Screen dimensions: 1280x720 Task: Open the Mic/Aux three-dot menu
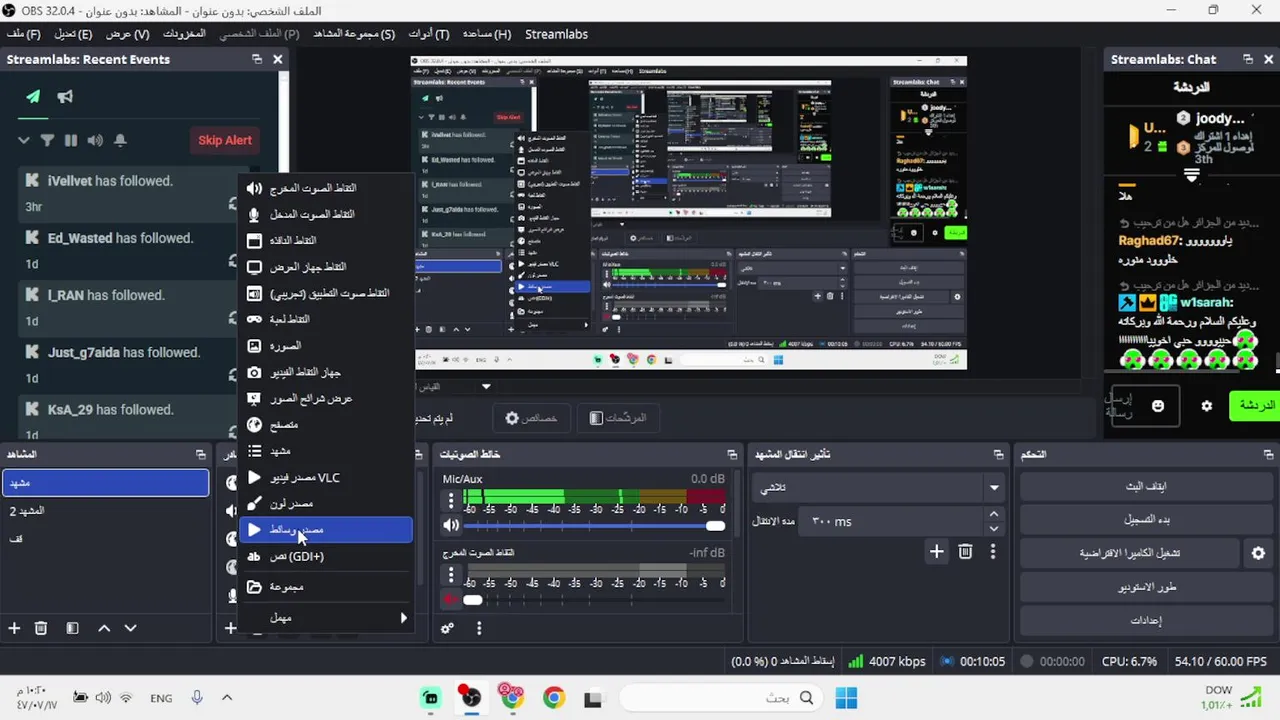(451, 501)
